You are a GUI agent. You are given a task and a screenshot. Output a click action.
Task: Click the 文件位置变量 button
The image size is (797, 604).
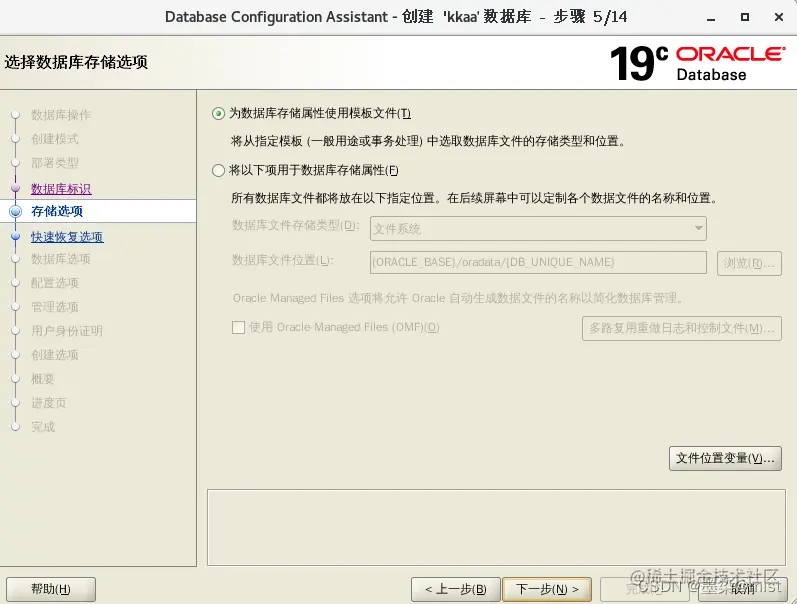click(725, 459)
